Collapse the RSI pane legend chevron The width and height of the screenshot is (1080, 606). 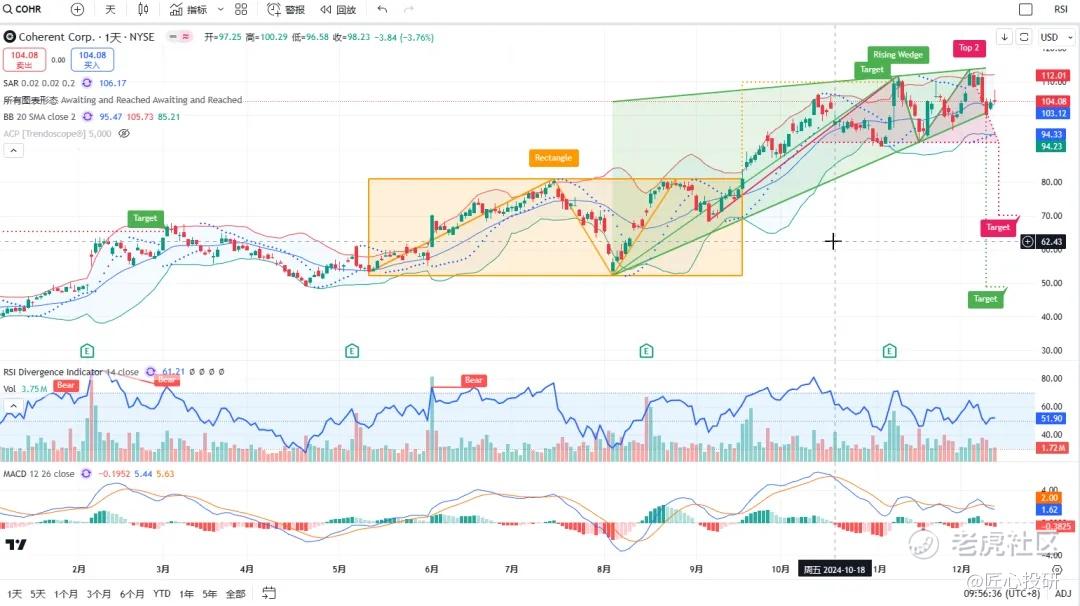pyautogui.click(x=13, y=406)
